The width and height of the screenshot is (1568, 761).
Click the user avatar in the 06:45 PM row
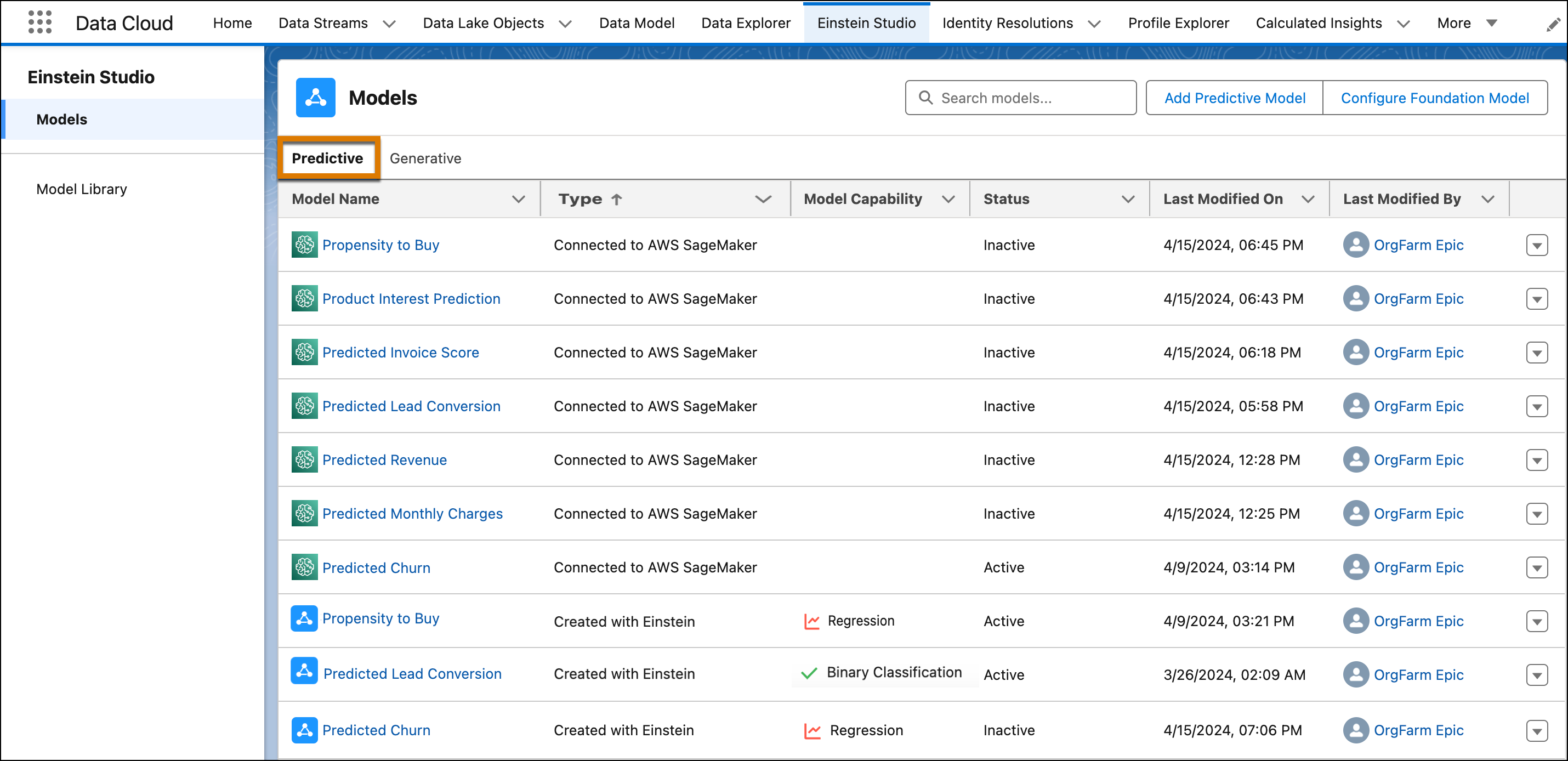point(1356,245)
